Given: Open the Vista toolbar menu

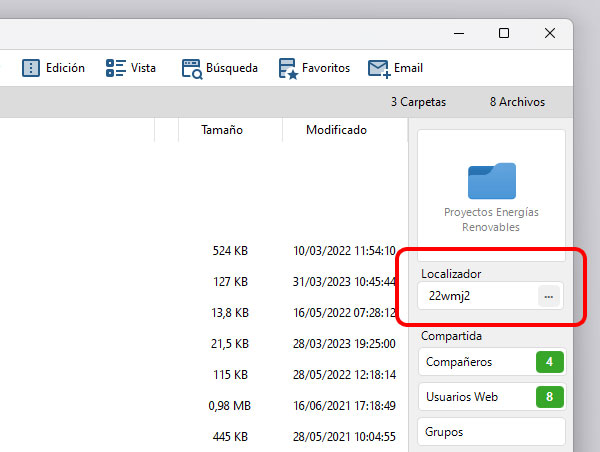Looking at the screenshot, I should point(131,68).
